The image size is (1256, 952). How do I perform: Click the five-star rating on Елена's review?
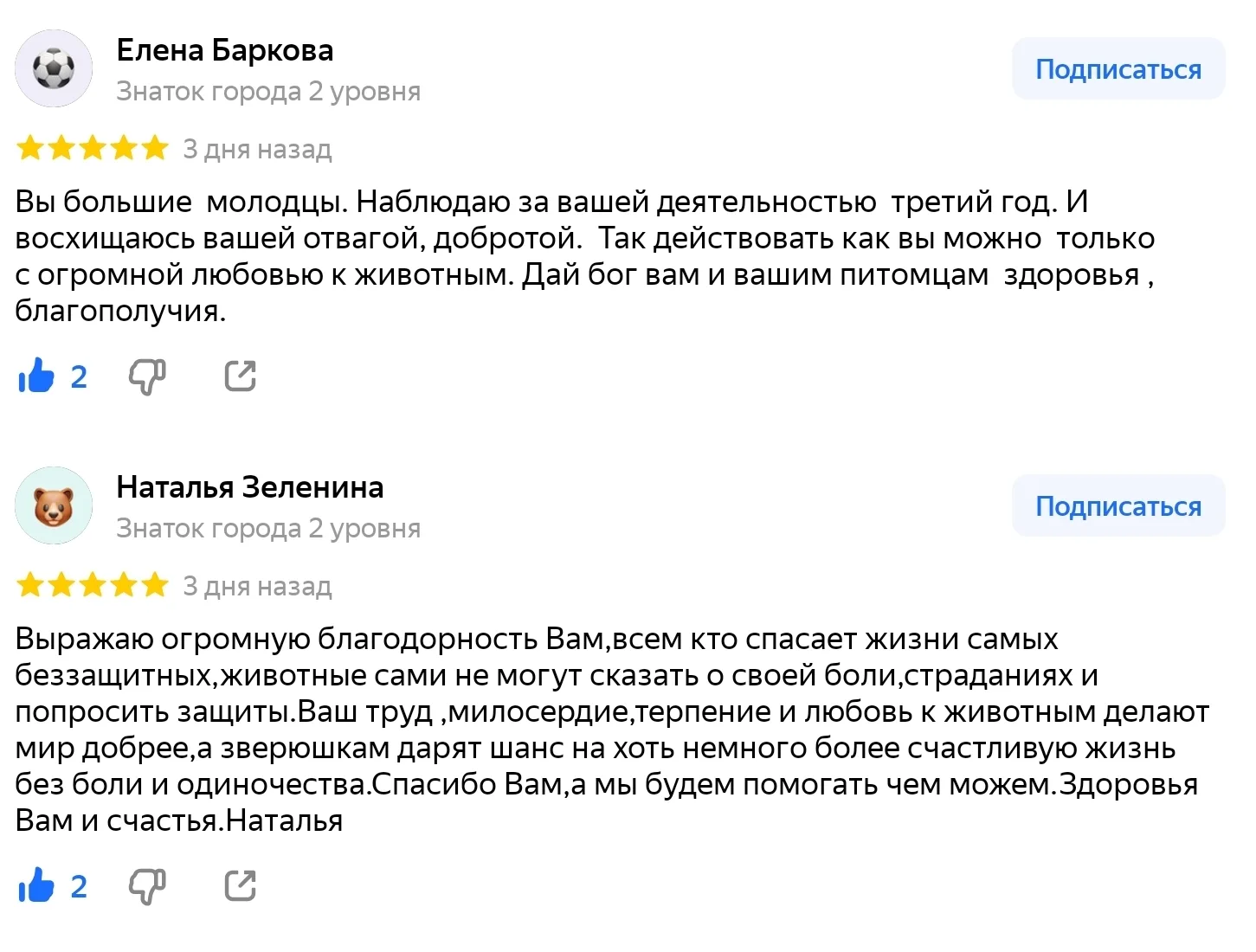coord(93,148)
